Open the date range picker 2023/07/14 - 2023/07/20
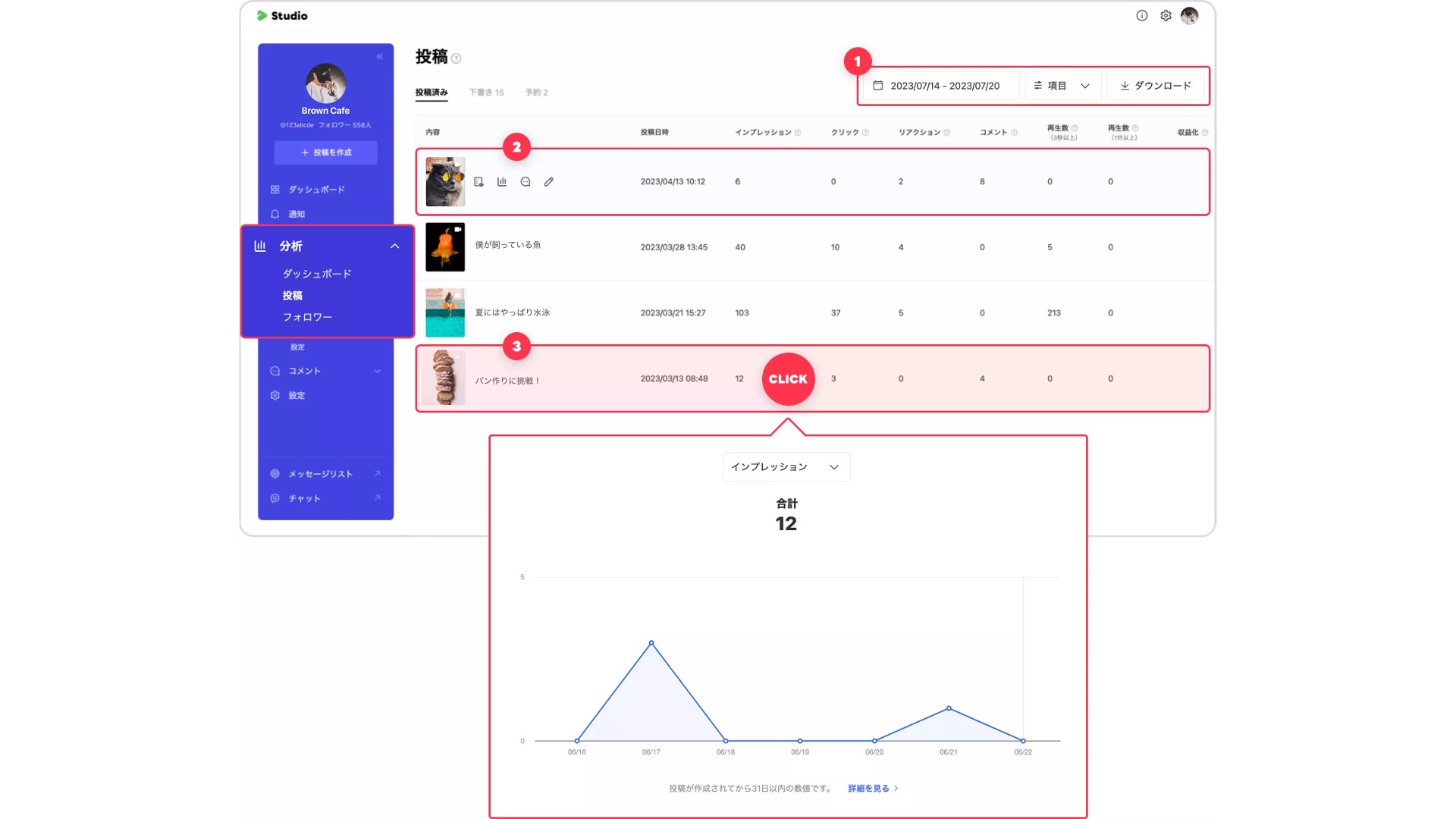 click(937, 86)
